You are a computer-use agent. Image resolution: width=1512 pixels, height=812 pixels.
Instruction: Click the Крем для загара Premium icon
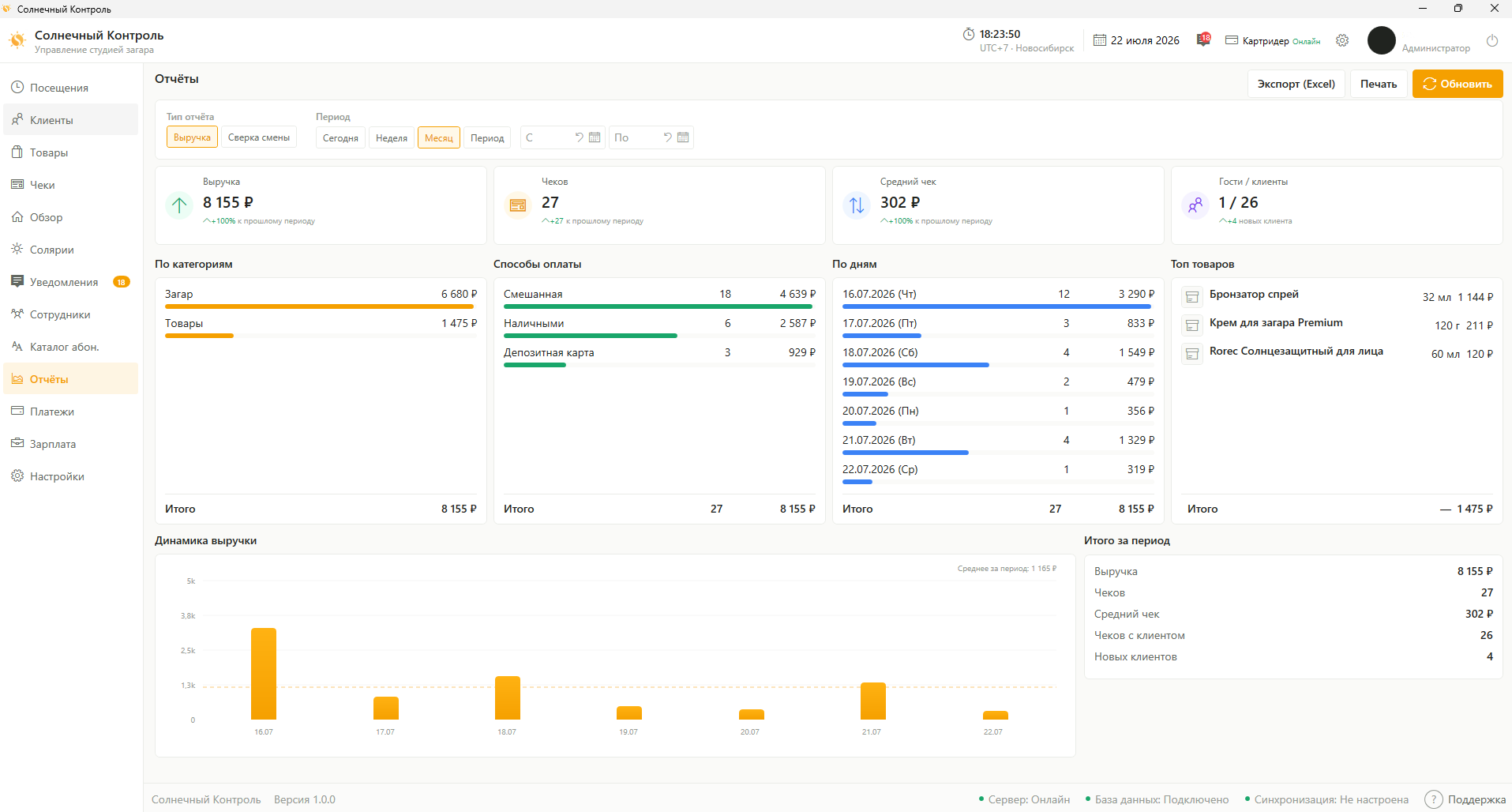1192,325
